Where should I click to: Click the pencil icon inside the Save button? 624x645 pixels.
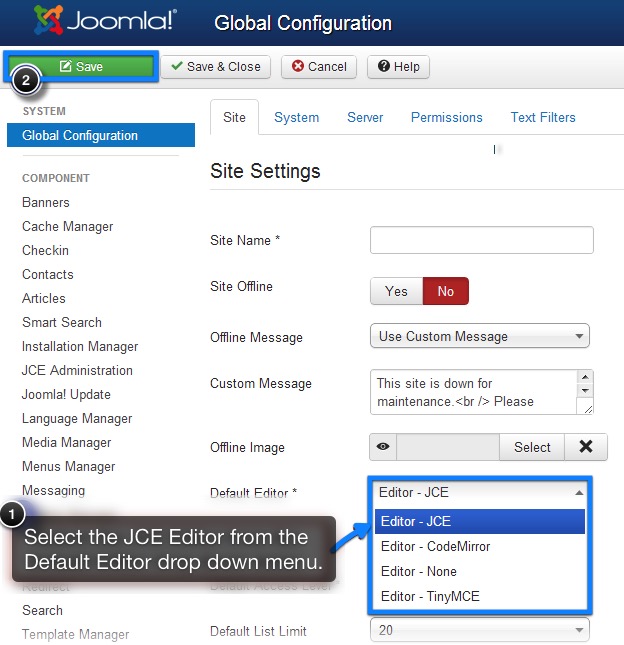tap(65, 66)
